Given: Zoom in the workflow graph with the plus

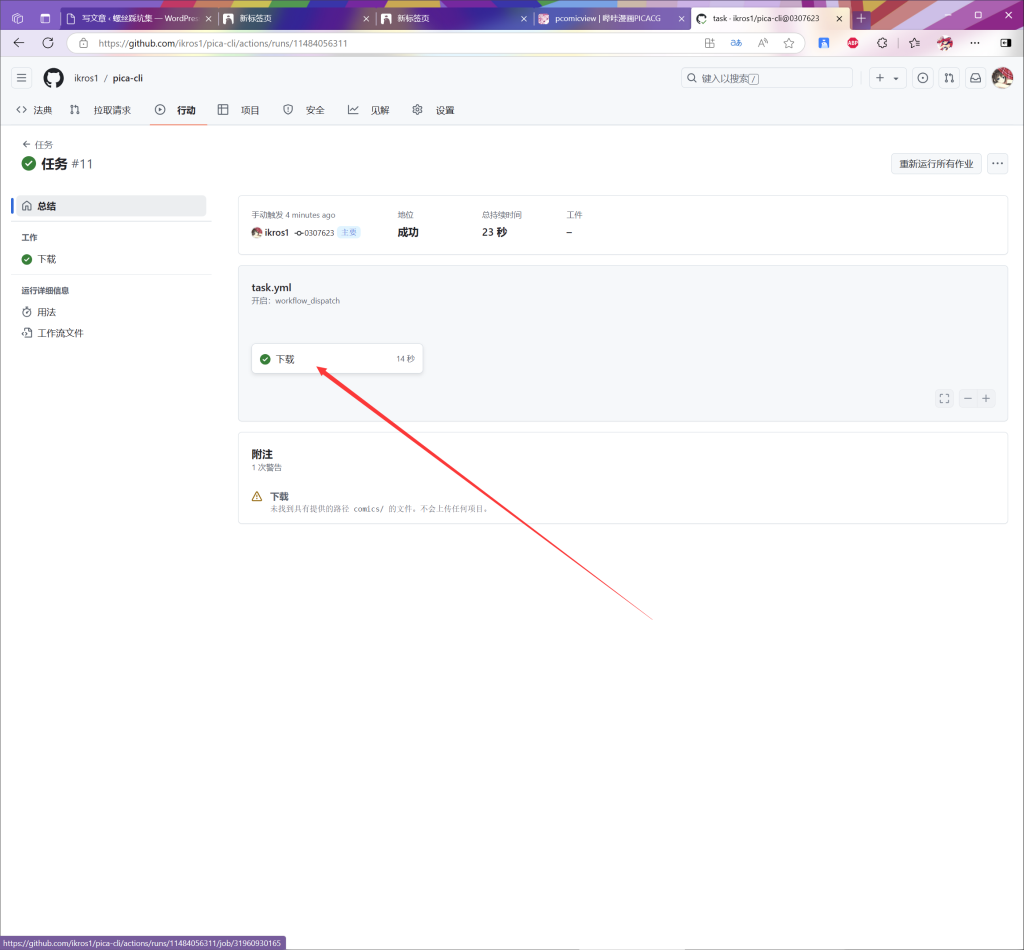Looking at the screenshot, I should pyautogui.click(x=986, y=398).
